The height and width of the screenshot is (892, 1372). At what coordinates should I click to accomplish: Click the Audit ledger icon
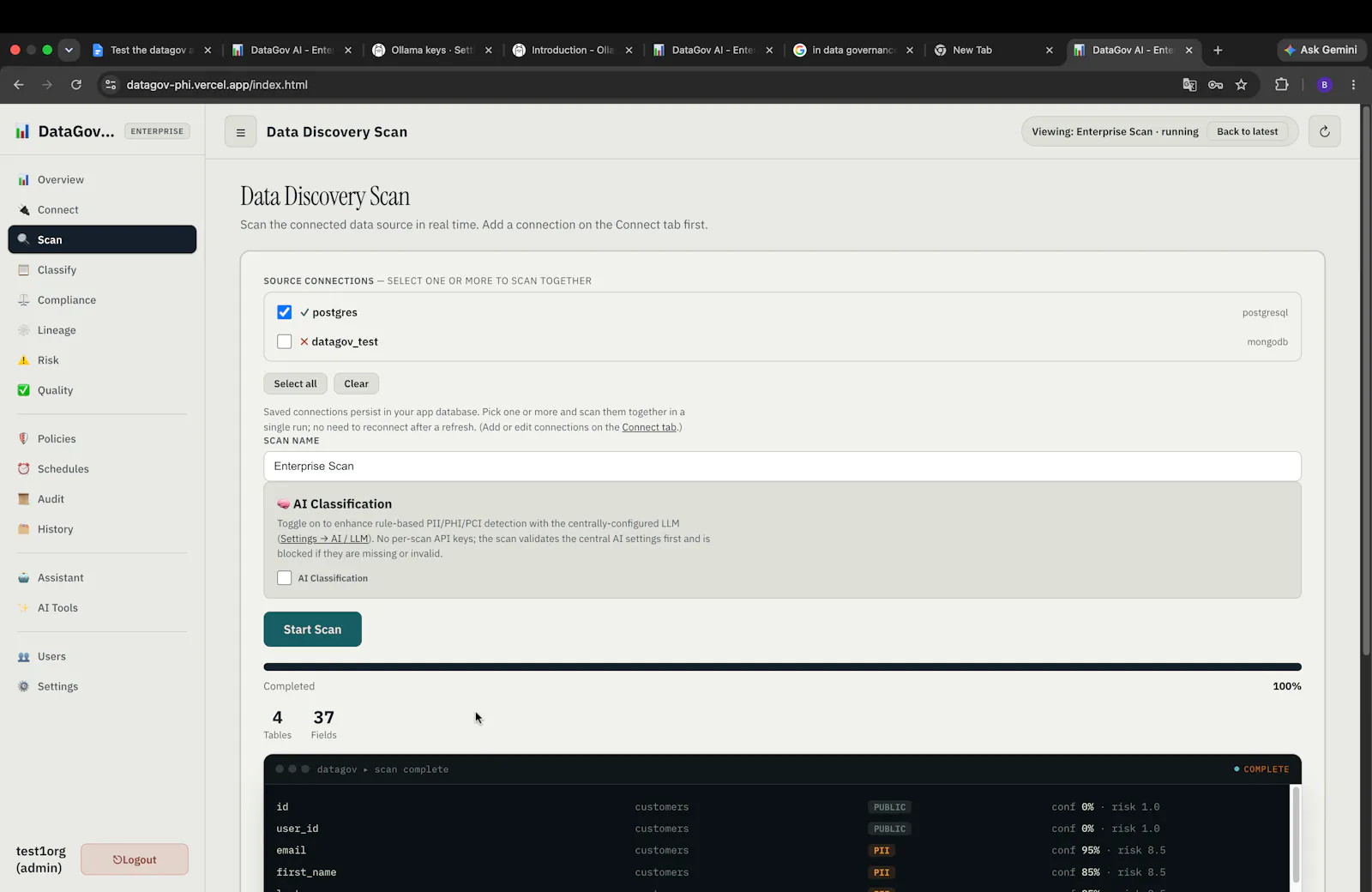pyautogui.click(x=24, y=499)
